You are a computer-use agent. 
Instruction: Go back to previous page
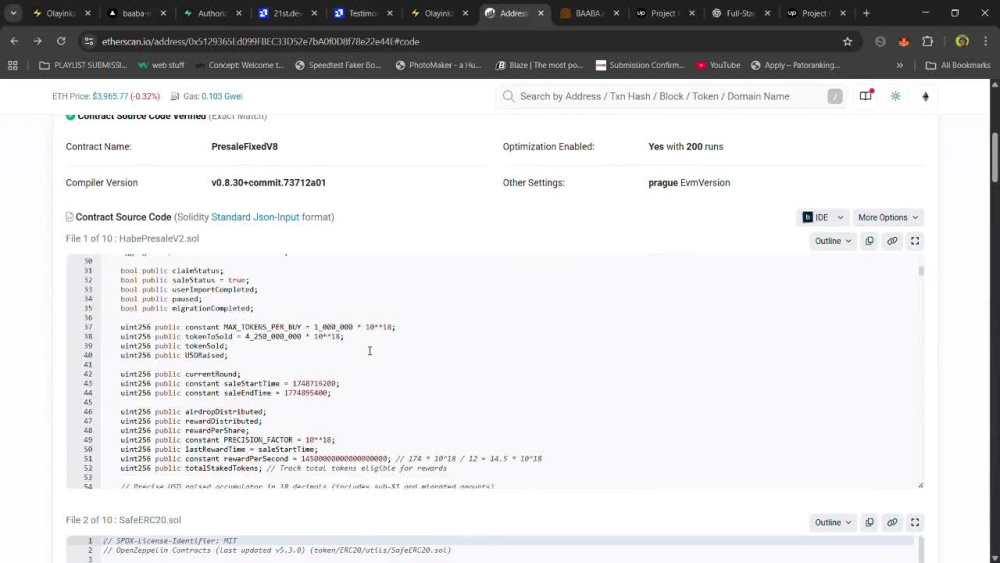click(14, 41)
